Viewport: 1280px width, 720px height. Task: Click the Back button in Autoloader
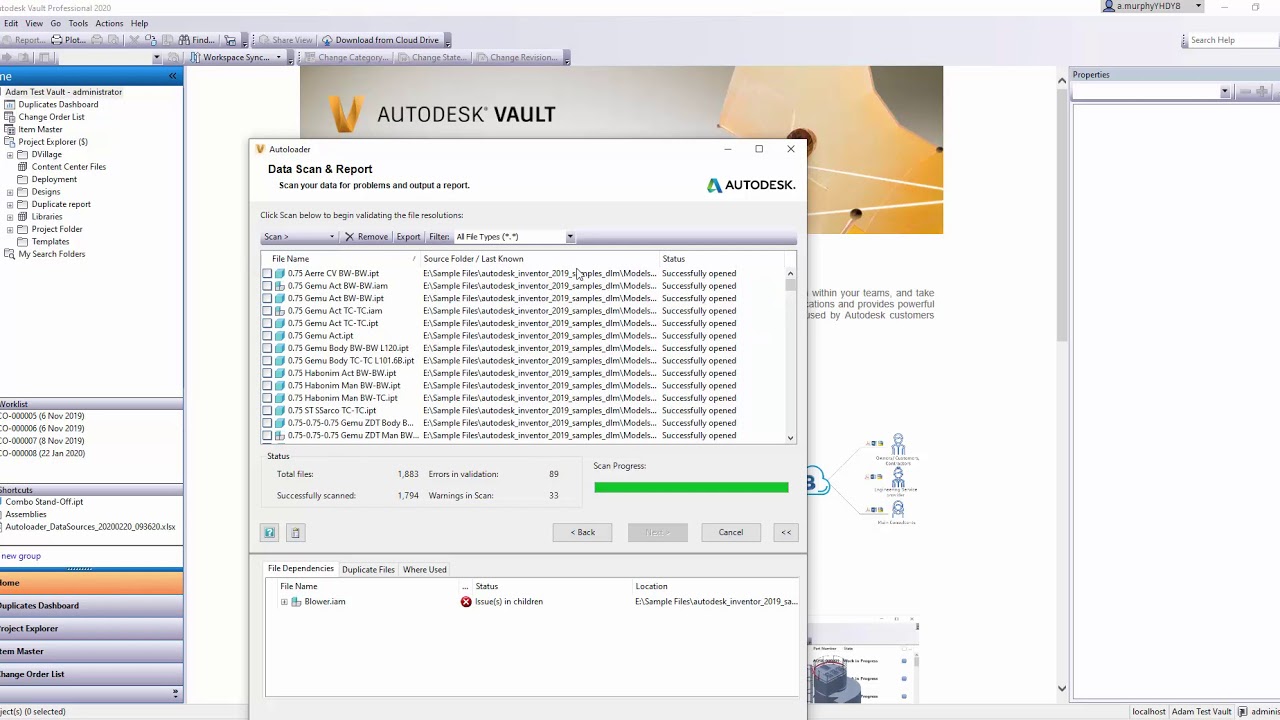pos(583,533)
